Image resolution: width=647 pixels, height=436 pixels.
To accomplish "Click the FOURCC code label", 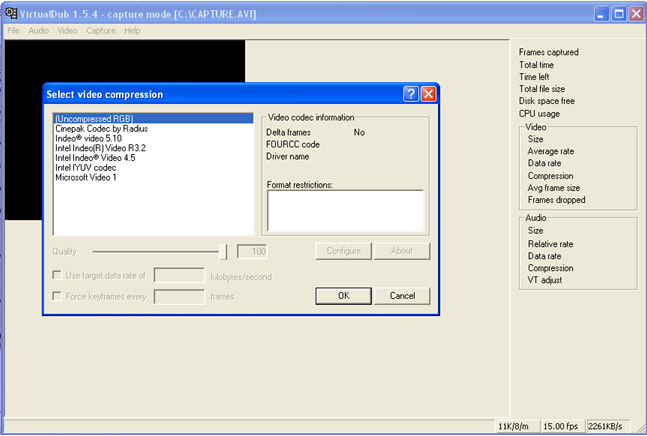I will 293,144.
